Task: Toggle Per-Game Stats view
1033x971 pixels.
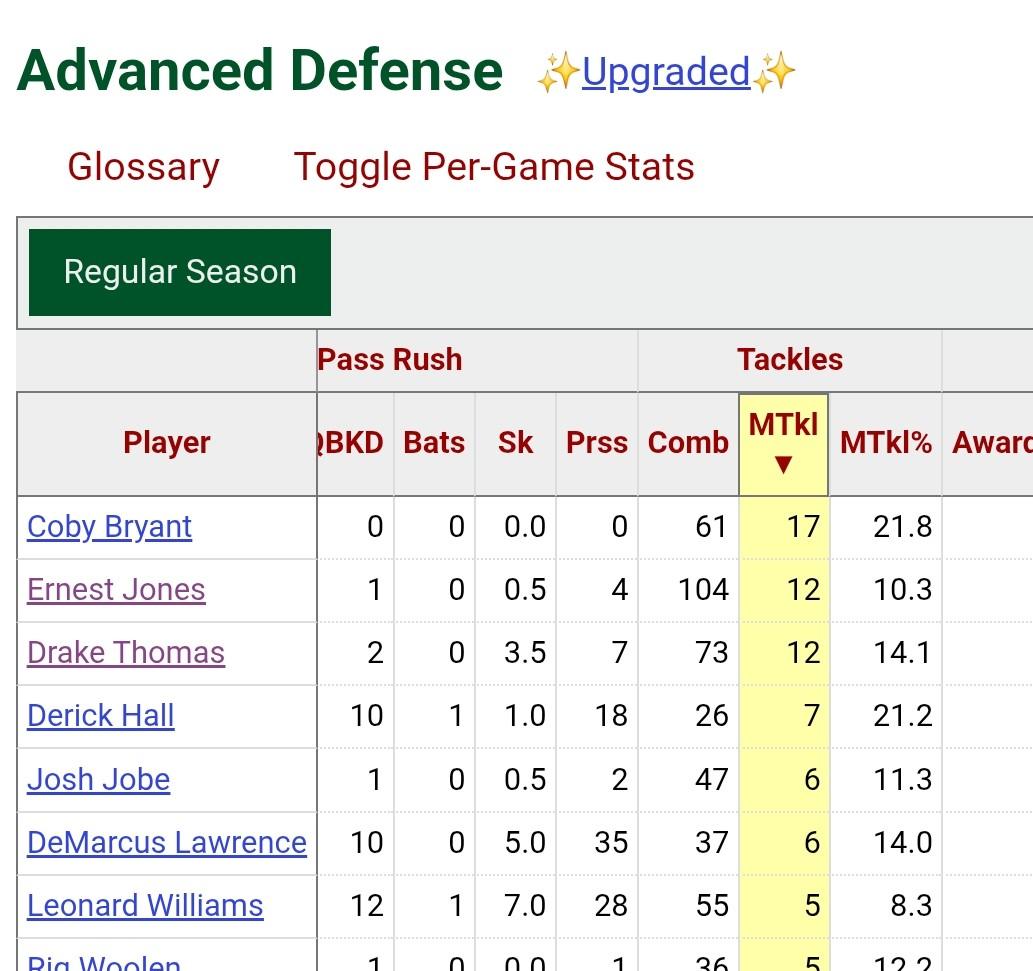Action: coord(494,167)
